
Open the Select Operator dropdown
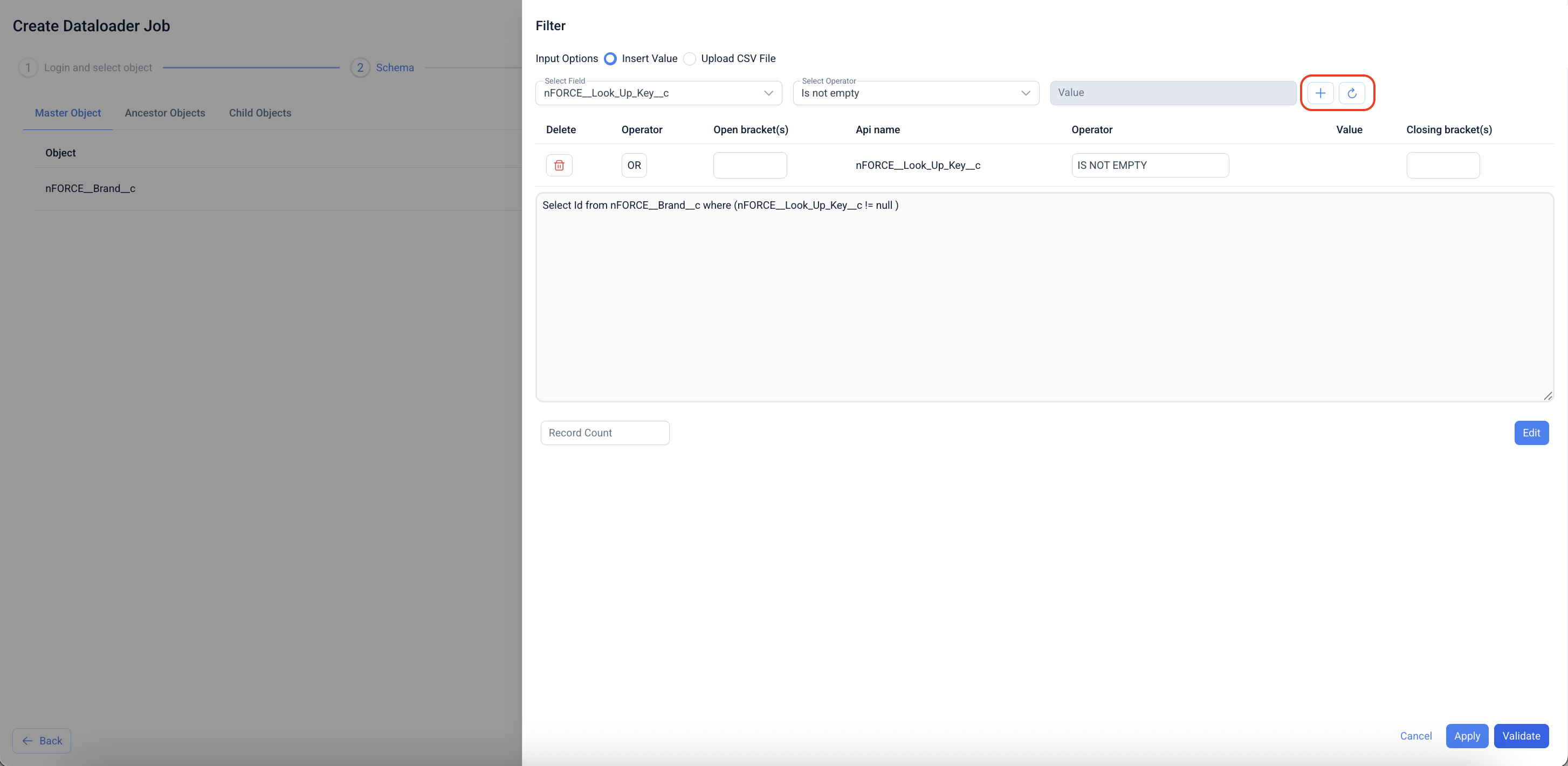pyautogui.click(x=915, y=93)
